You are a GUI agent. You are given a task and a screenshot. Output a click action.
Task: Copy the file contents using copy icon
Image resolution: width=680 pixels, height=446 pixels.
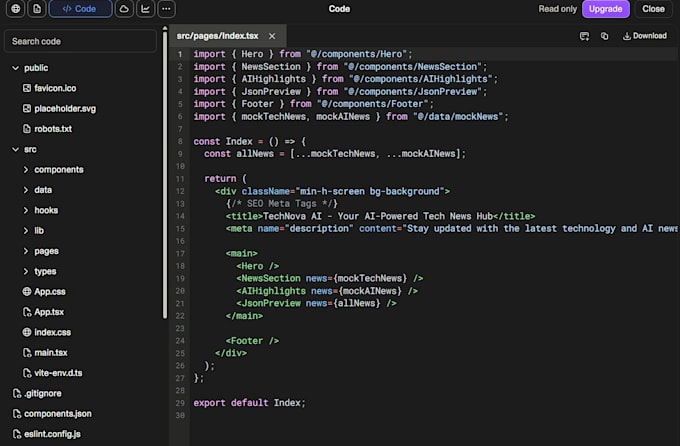pos(605,36)
